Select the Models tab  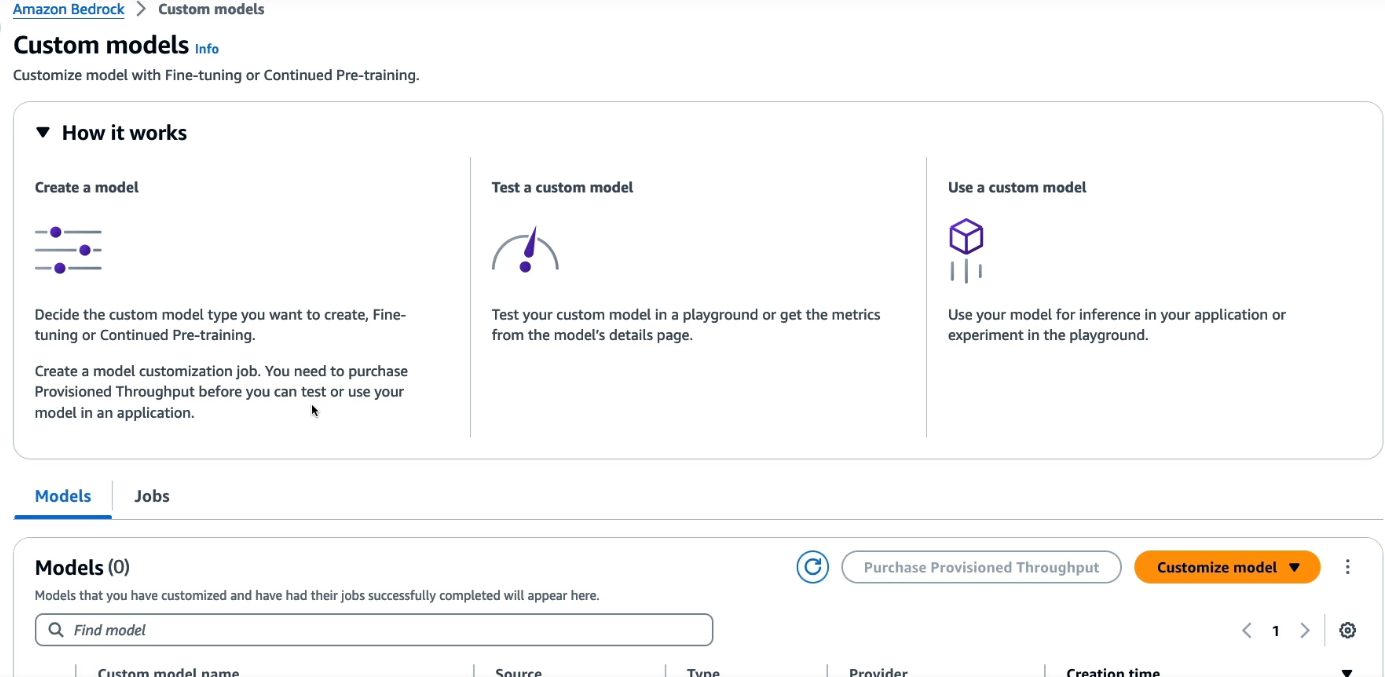click(63, 496)
